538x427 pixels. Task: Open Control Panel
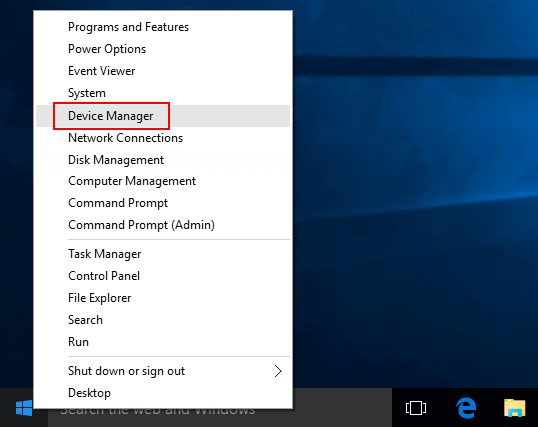point(163,276)
